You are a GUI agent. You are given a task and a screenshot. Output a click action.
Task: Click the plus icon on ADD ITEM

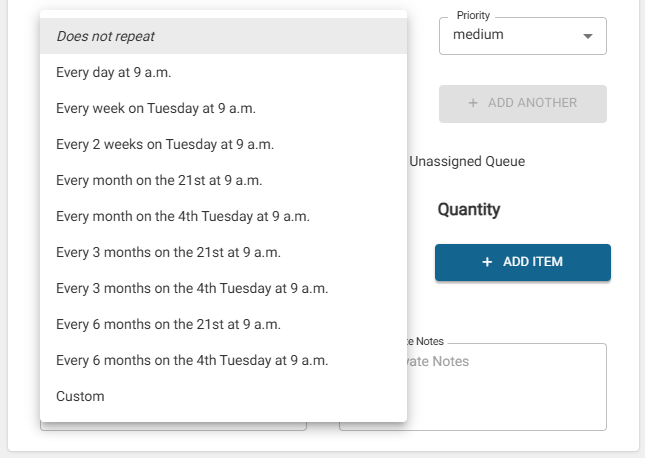pos(487,262)
